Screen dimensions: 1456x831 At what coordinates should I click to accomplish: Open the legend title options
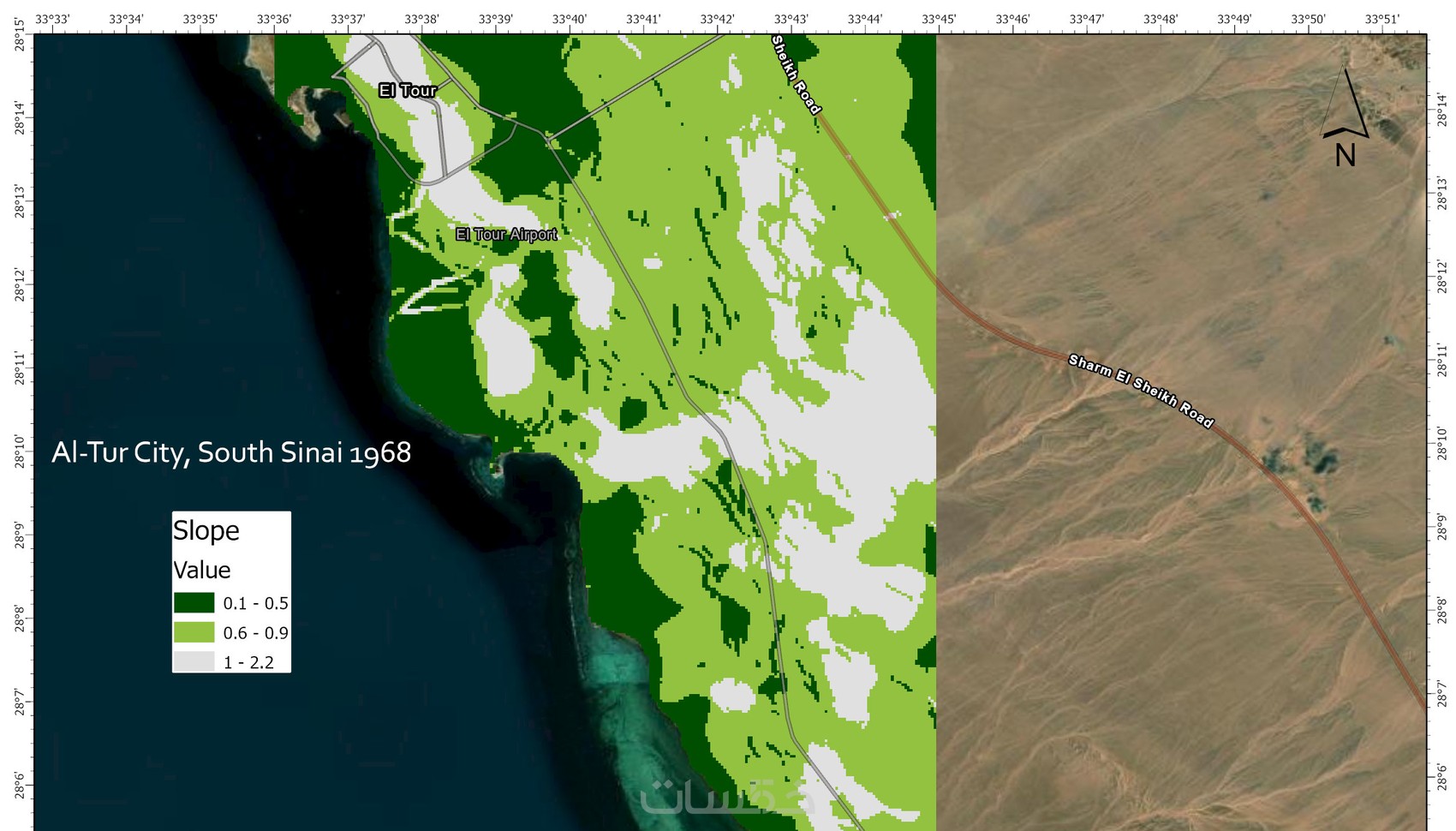point(206,530)
